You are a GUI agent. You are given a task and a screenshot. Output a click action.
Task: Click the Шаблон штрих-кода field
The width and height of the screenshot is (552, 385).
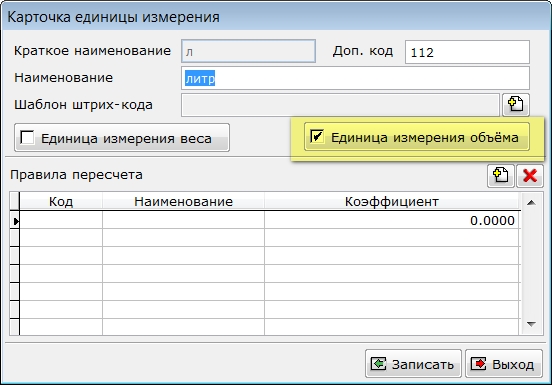[x=340, y=105]
